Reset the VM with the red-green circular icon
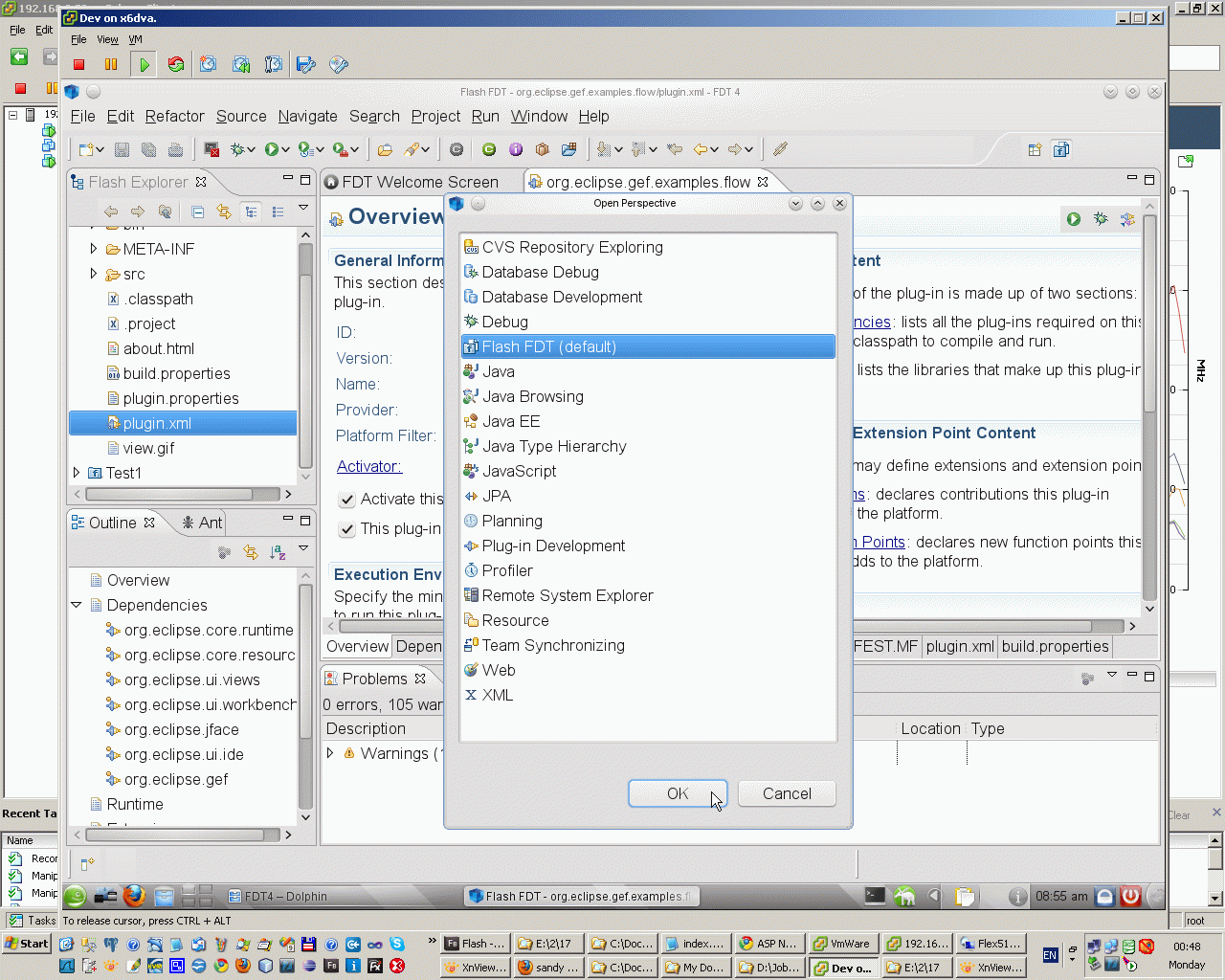This screenshot has width=1225, height=980. point(176,64)
